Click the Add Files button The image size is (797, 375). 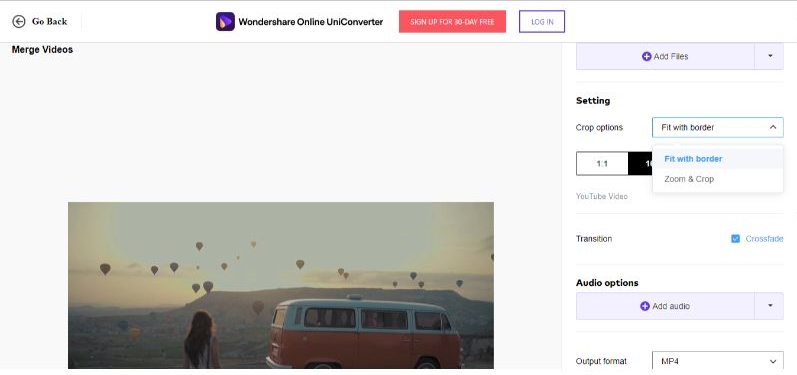[x=665, y=56]
